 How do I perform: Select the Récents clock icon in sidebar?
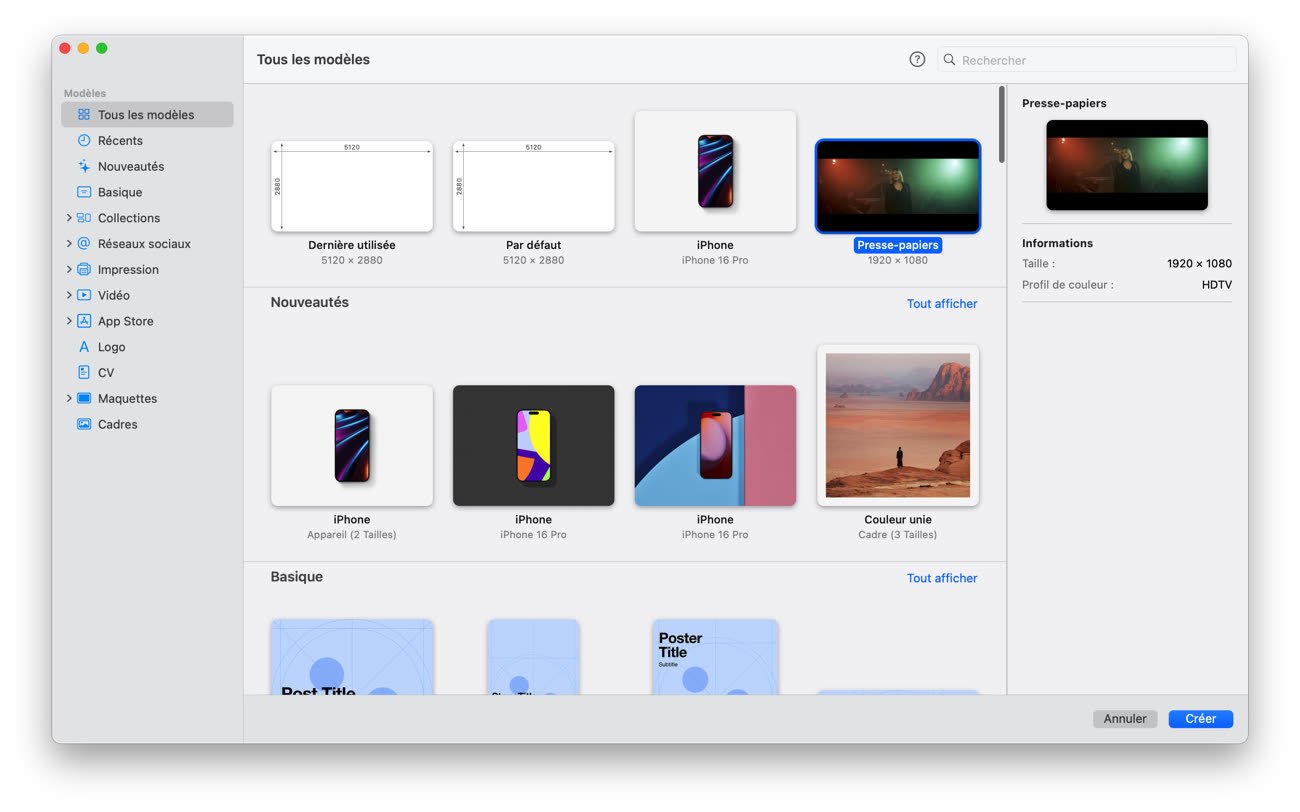pyautogui.click(x=84, y=141)
